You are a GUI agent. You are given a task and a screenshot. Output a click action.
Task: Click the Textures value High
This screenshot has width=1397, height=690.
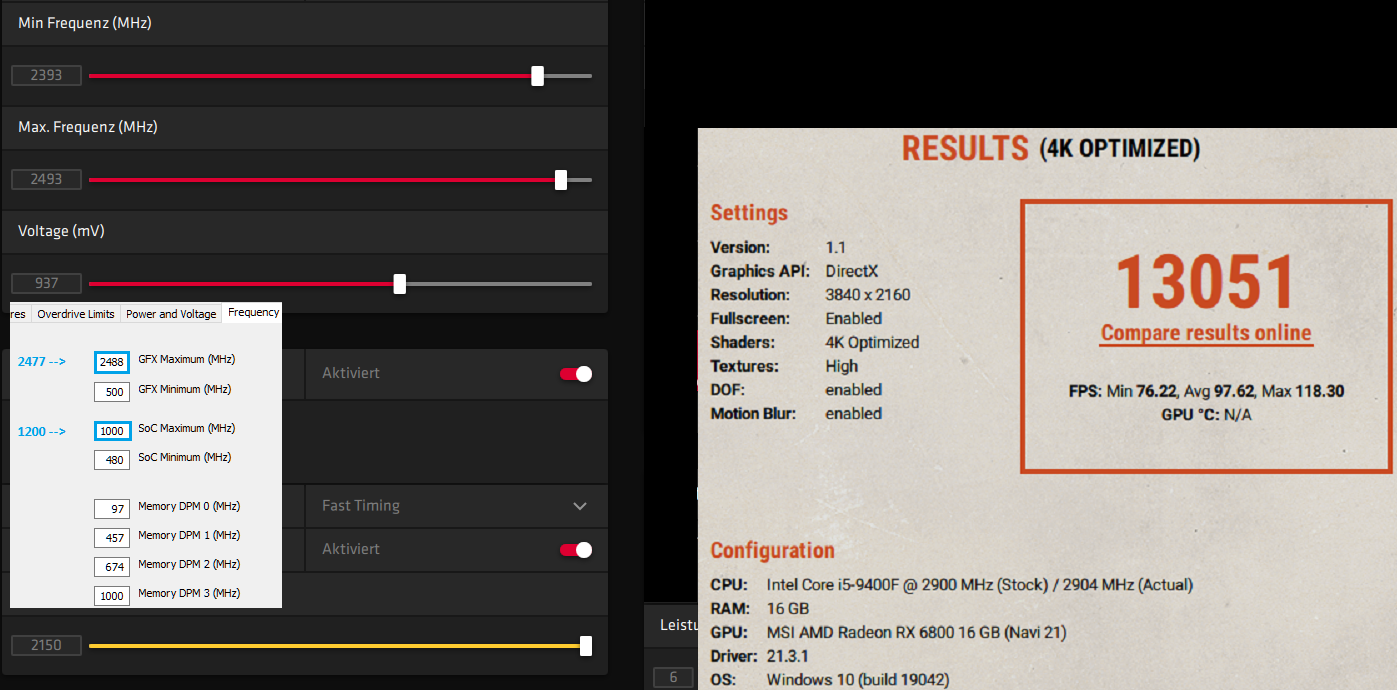coord(842,366)
